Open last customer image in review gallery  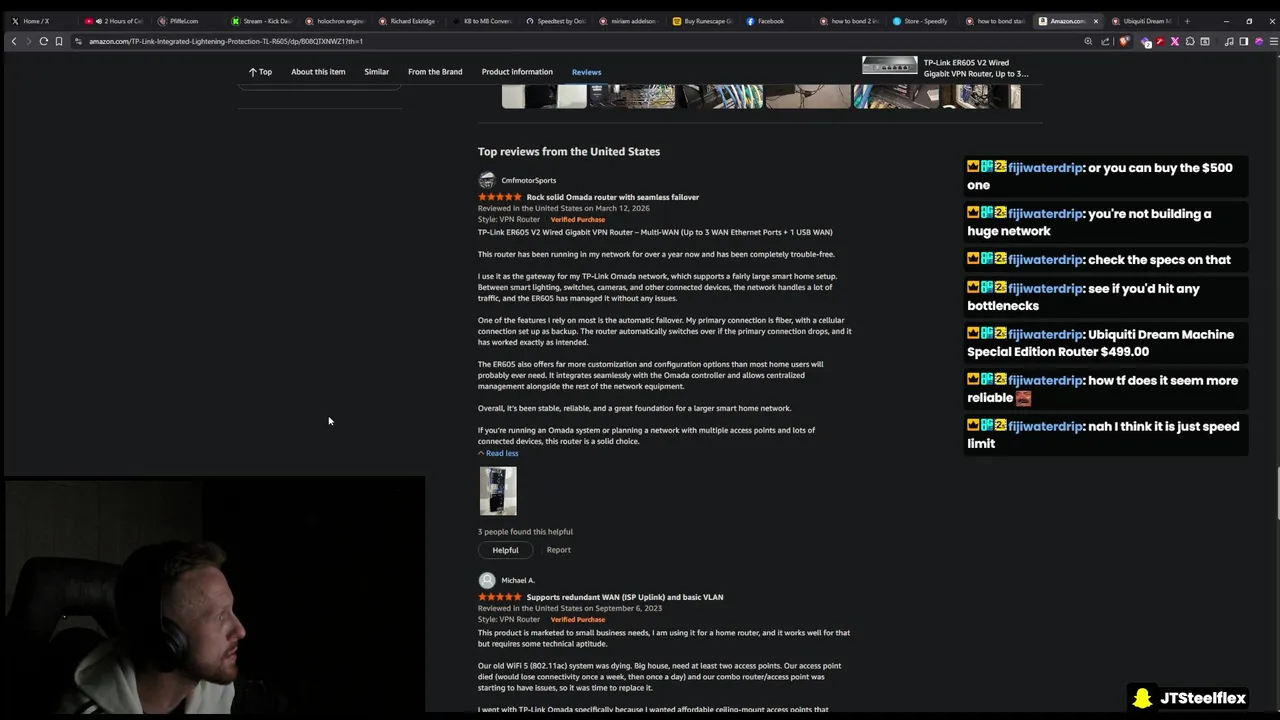(981, 97)
